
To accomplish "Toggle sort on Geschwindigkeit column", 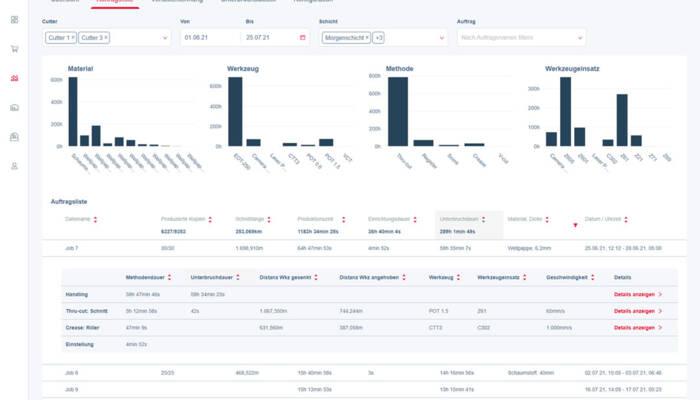I will tap(594, 277).
